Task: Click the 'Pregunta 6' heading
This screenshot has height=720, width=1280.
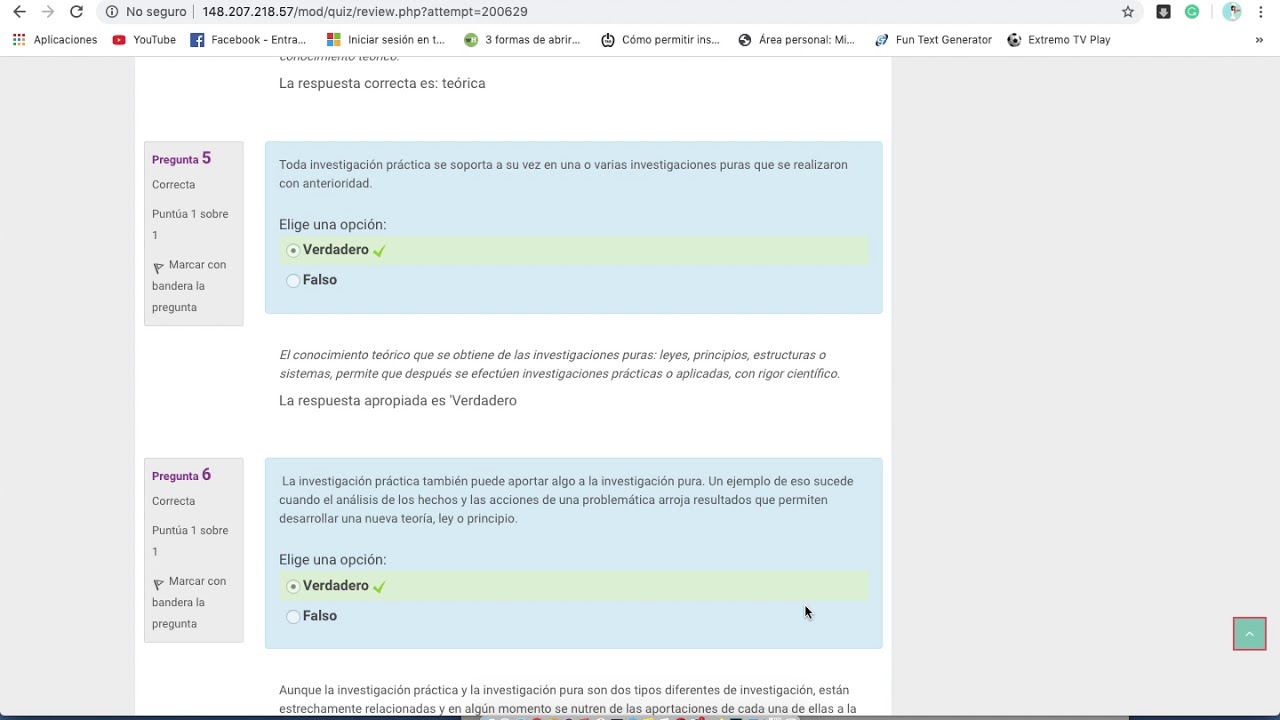Action: point(181,475)
